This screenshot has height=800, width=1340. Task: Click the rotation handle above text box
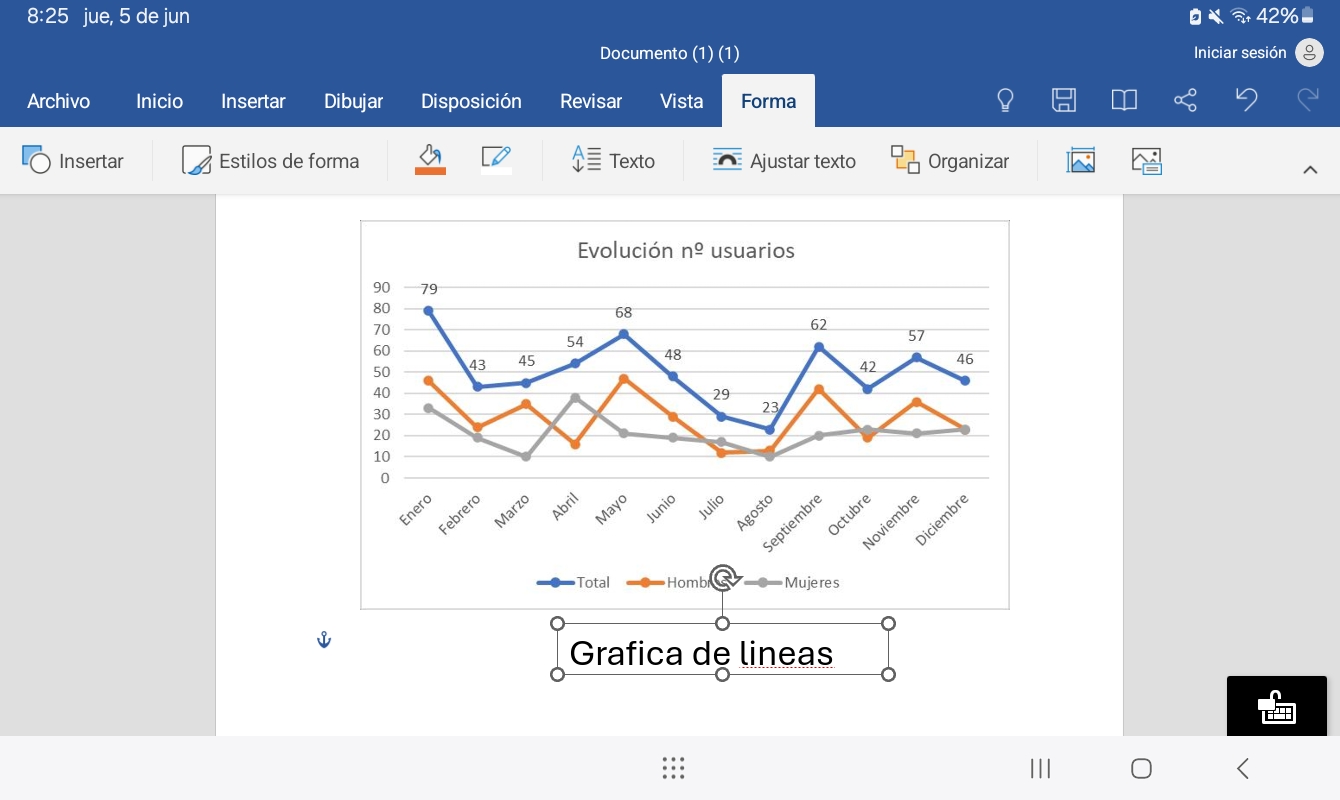(x=724, y=577)
